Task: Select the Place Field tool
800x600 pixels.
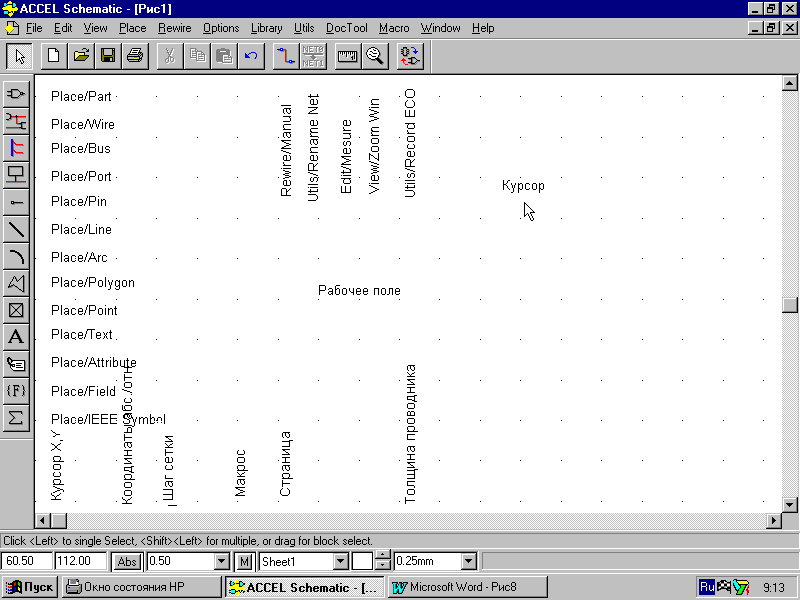Action: click(16, 391)
